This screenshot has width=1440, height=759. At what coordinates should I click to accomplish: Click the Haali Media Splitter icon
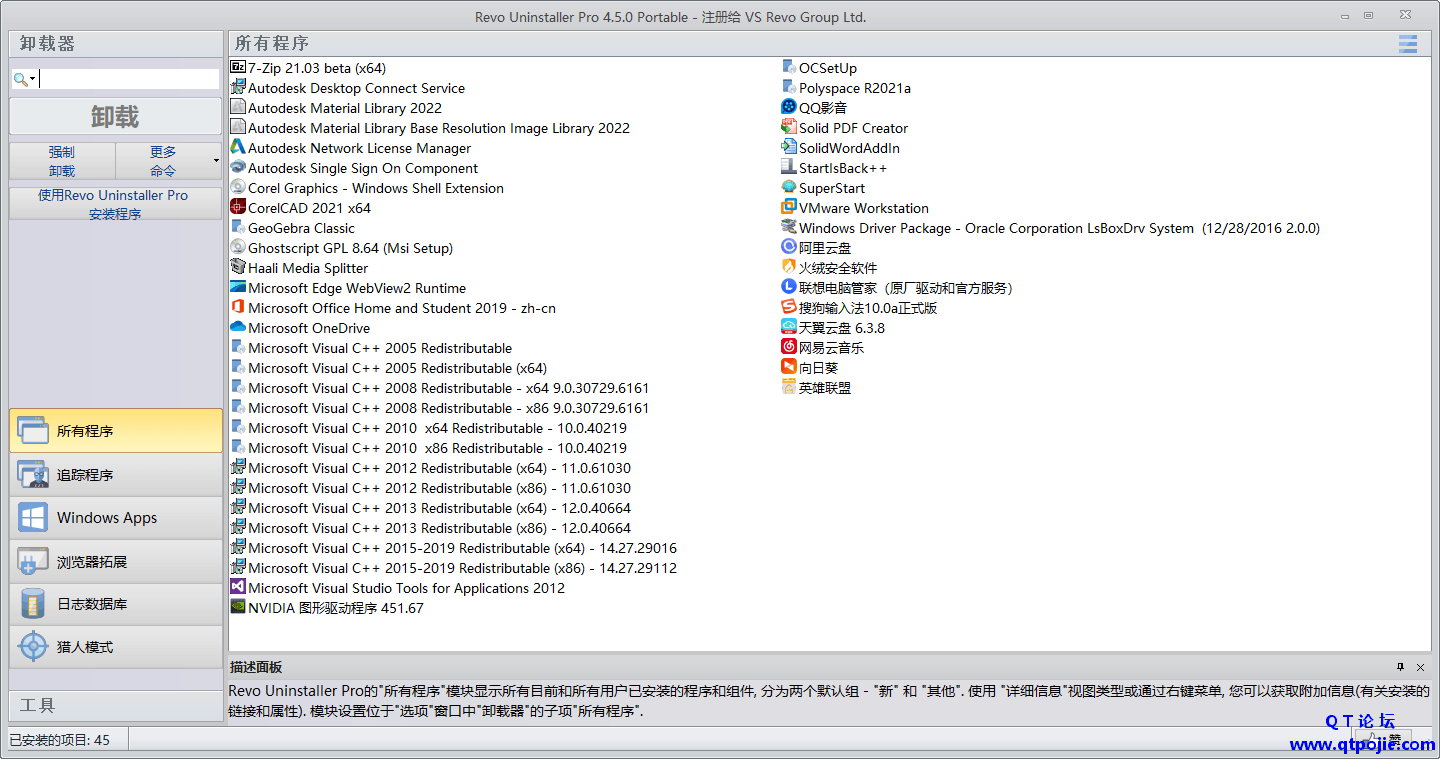pyautogui.click(x=238, y=268)
